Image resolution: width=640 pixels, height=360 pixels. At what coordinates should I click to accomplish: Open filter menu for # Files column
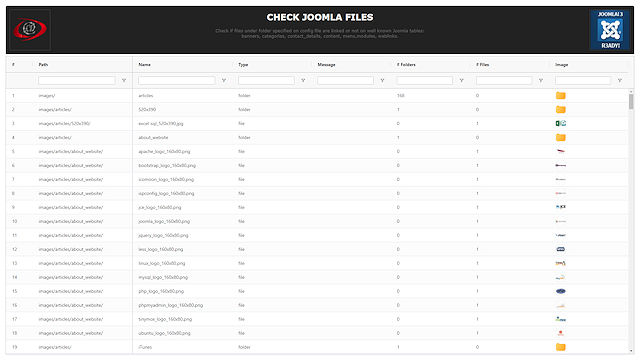pos(540,81)
